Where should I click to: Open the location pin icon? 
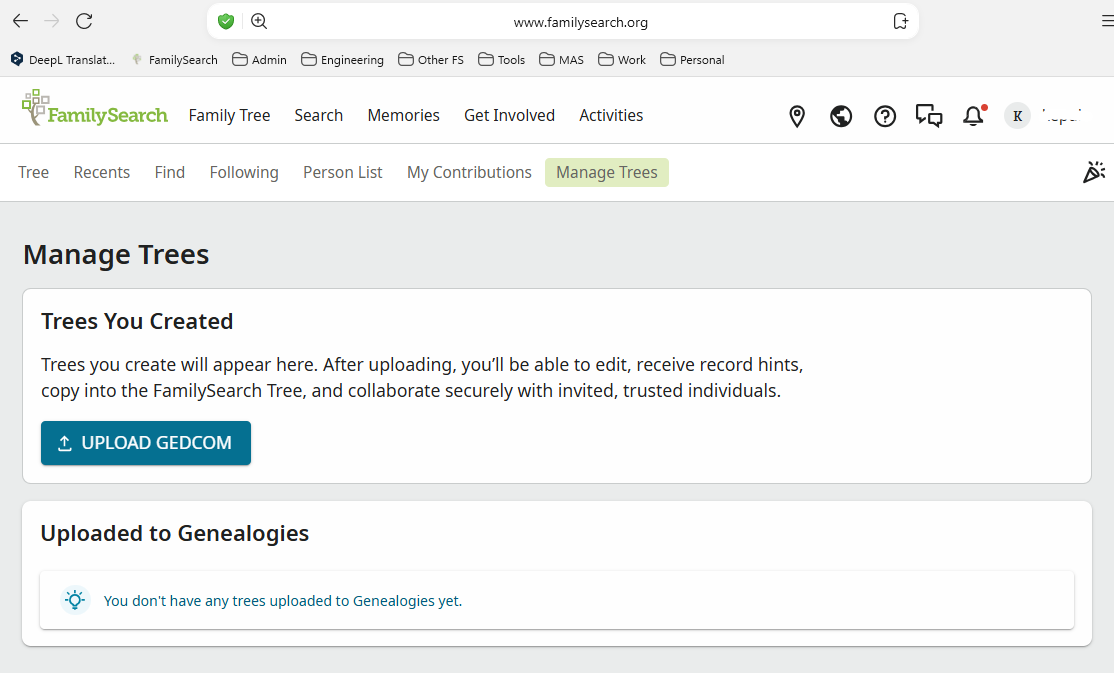pos(797,116)
